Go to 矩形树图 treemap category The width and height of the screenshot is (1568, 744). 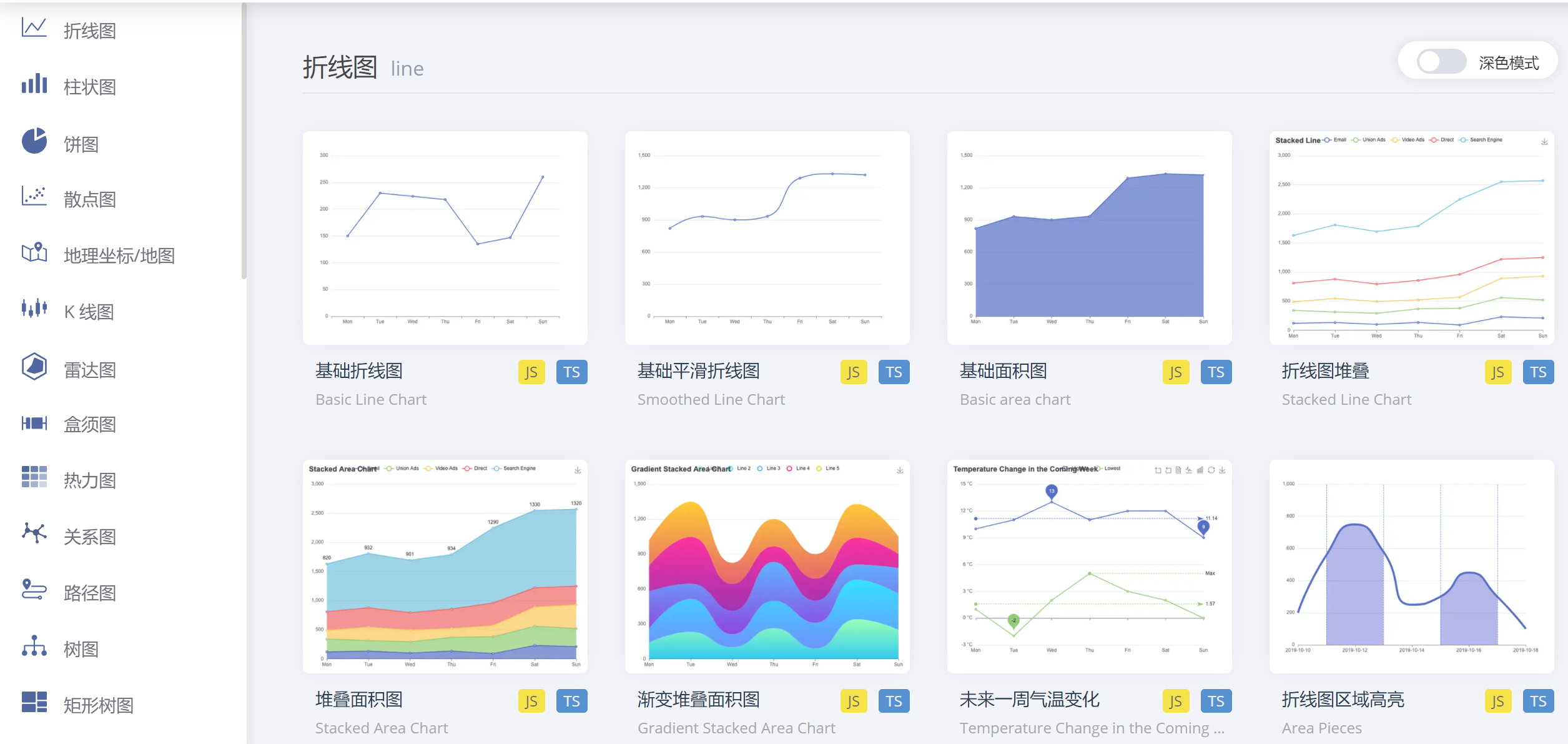98,705
